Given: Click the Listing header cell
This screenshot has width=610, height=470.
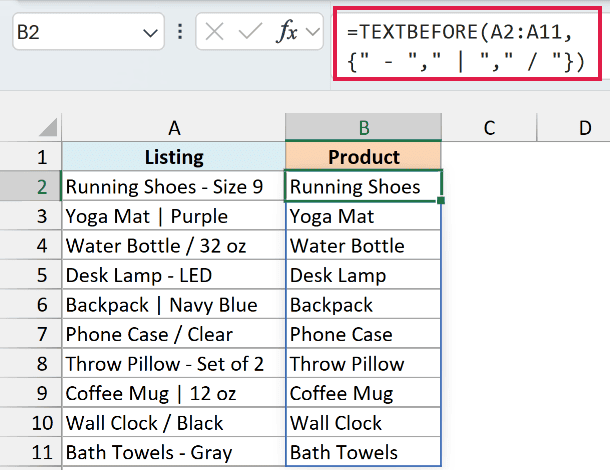Looking at the screenshot, I should [174, 156].
